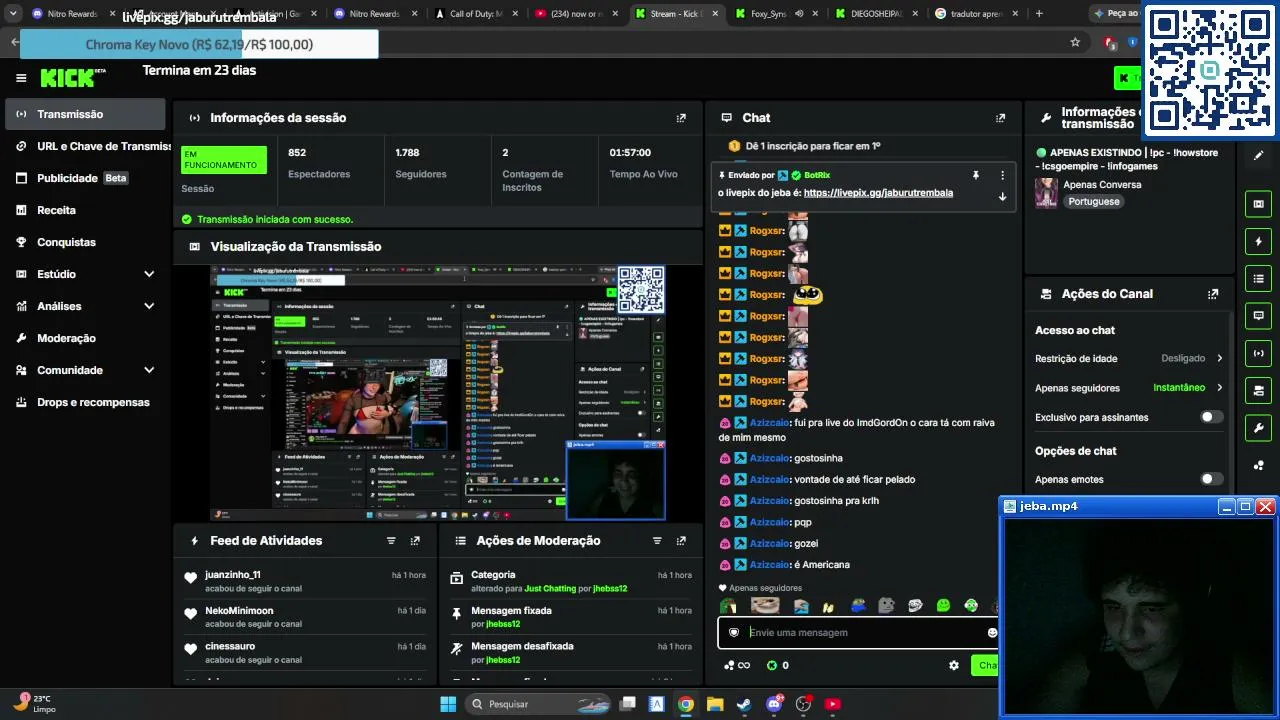Click the stream preview video thumbnail
Image resolution: width=1280 pixels, height=720 pixels.
click(438, 393)
